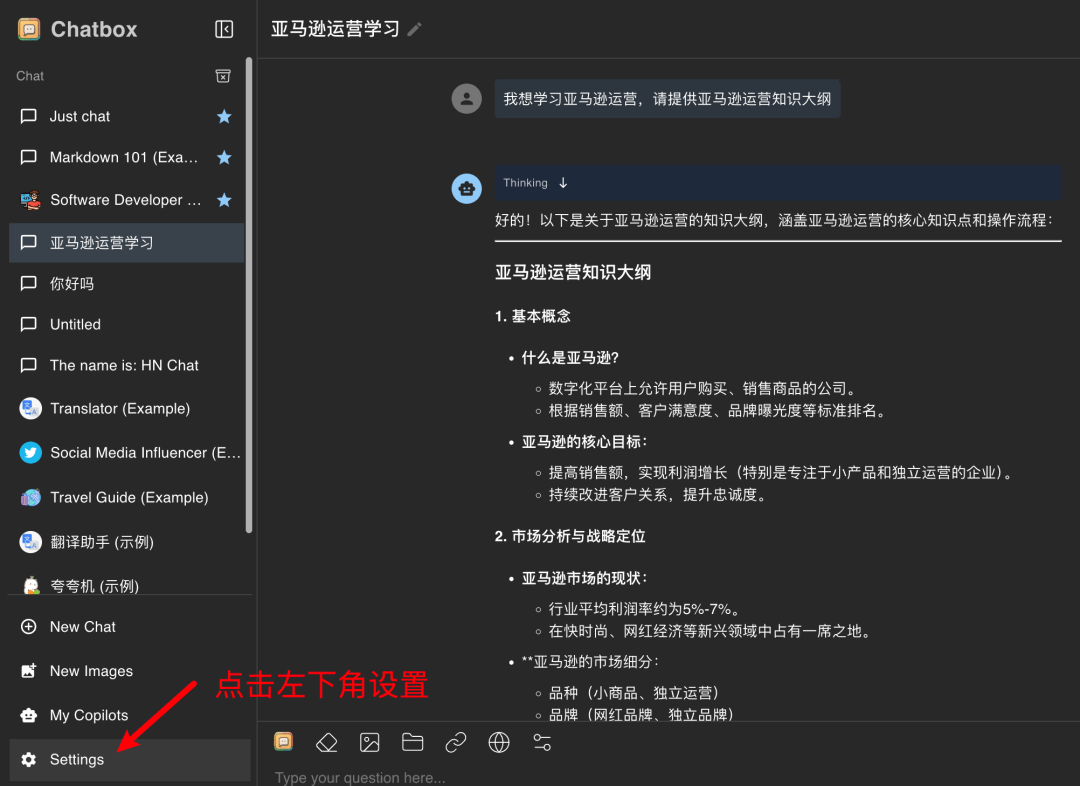Click the Software Developer avatar icon
The width and height of the screenshot is (1080, 786).
tap(30, 200)
